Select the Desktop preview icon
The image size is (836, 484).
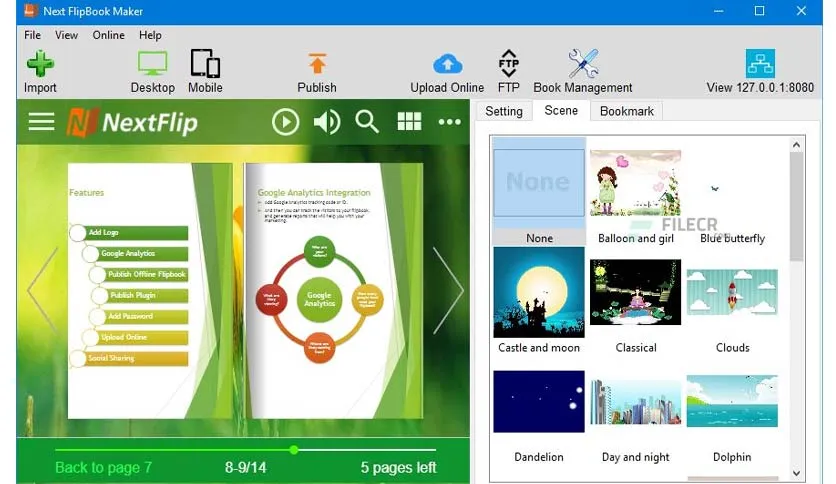[152, 64]
